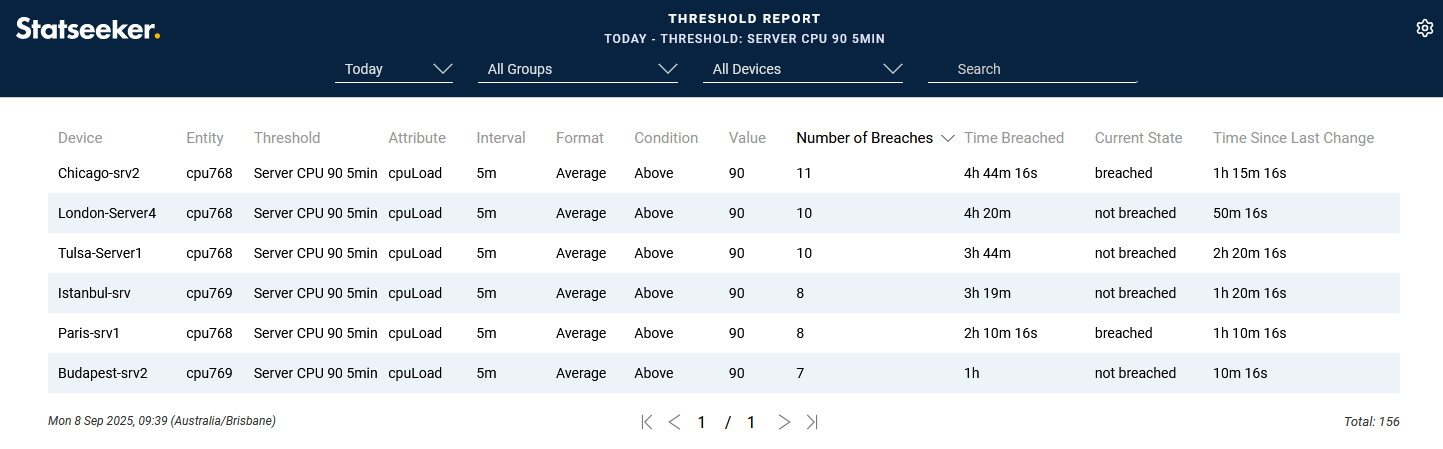Click the current page number field
The width and height of the screenshot is (1443, 449).
pyautogui.click(x=702, y=422)
